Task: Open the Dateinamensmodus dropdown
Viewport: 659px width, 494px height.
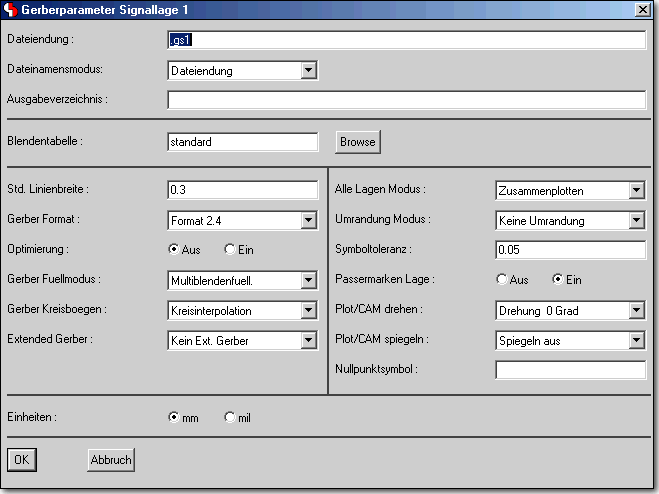Action: pyautogui.click(x=308, y=71)
